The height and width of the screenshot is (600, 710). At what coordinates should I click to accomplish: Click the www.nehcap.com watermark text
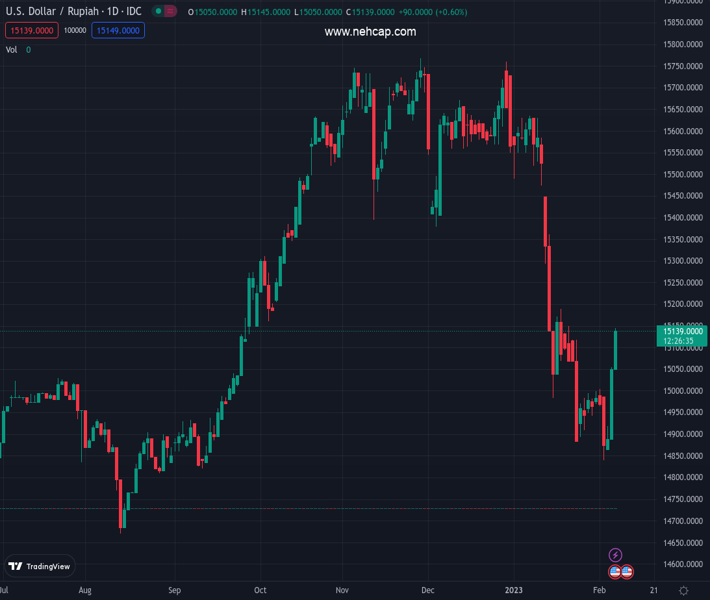pos(370,32)
